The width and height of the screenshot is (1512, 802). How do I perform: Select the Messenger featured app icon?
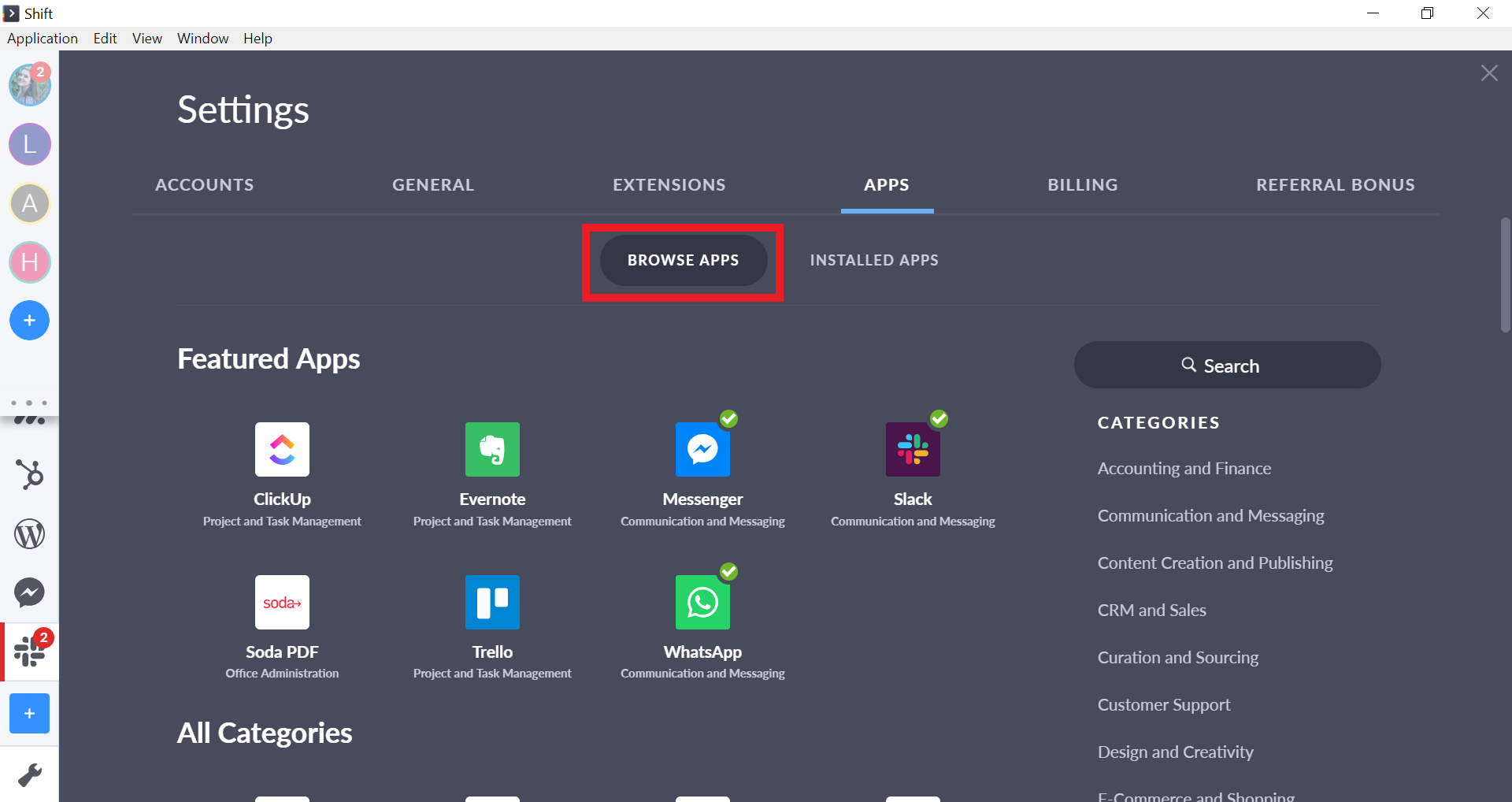click(x=702, y=449)
